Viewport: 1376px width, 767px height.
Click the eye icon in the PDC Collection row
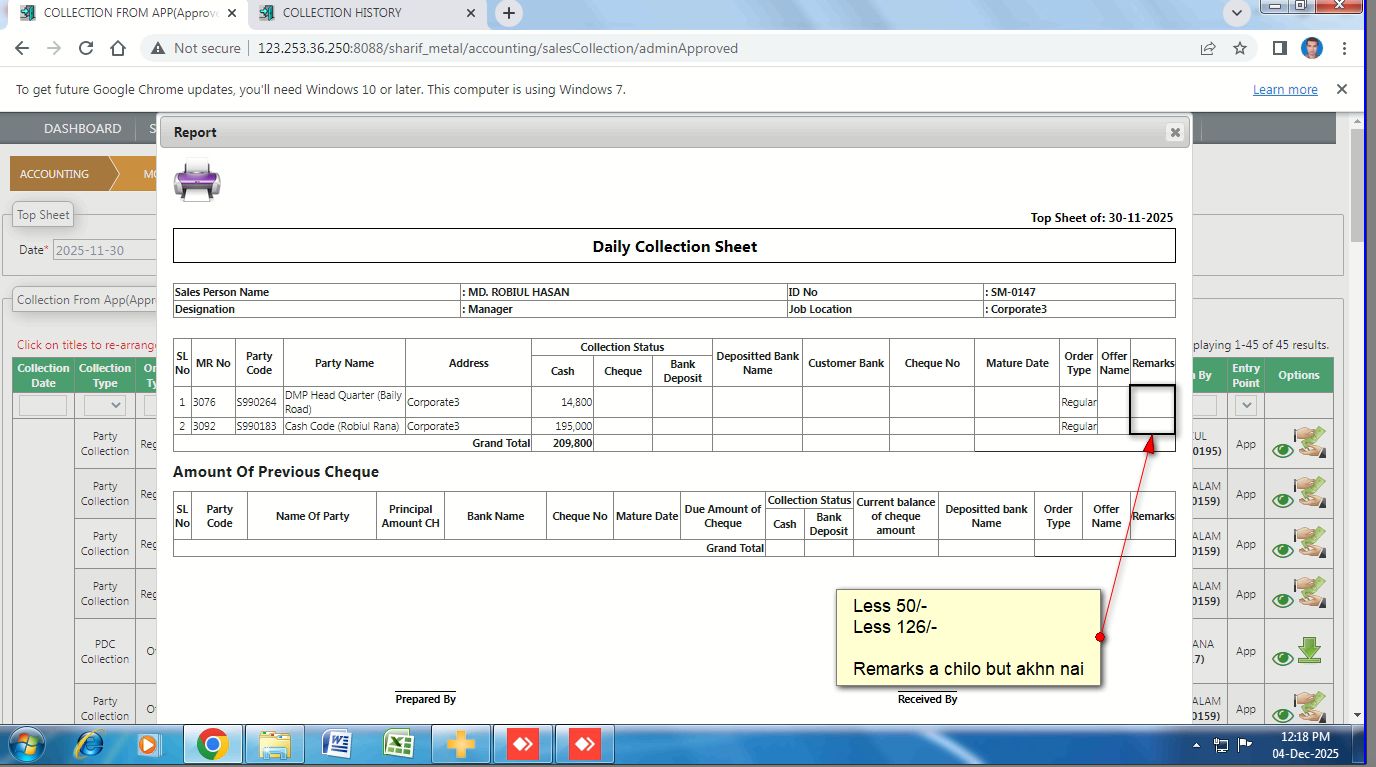1283,658
